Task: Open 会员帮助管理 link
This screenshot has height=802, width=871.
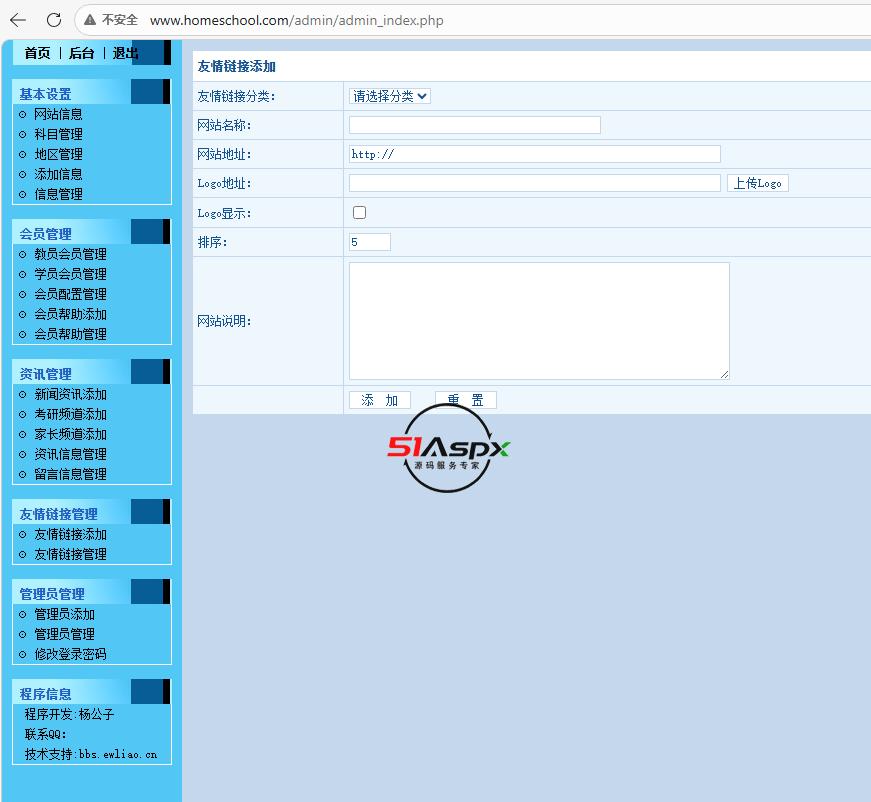Action: (71, 334)
